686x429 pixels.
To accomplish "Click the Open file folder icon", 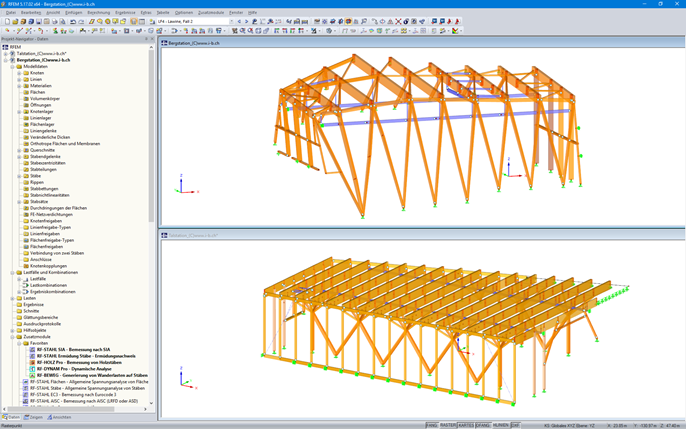I will pos(15,21).
